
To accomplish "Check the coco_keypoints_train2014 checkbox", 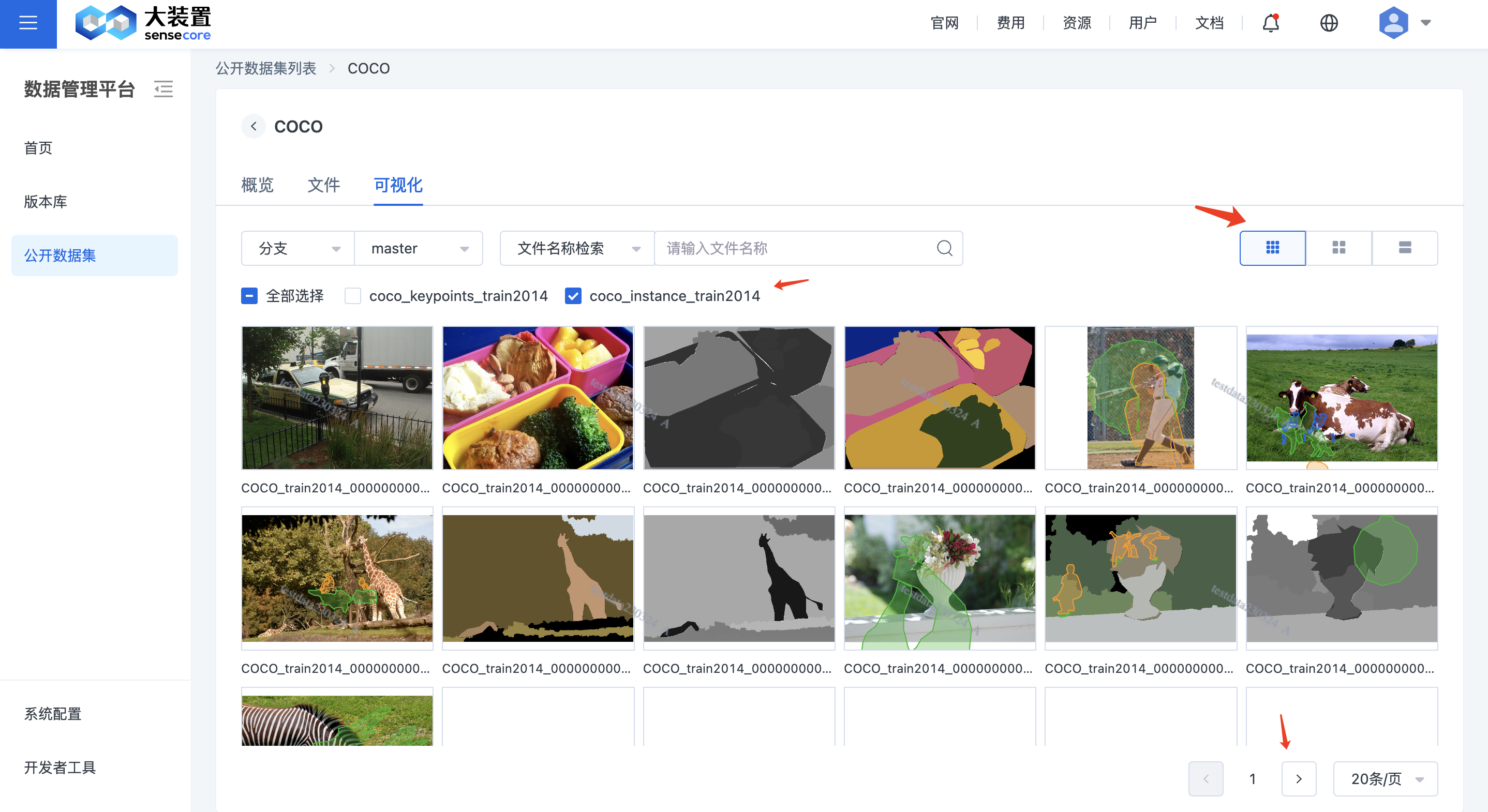I will click(352, 296).
